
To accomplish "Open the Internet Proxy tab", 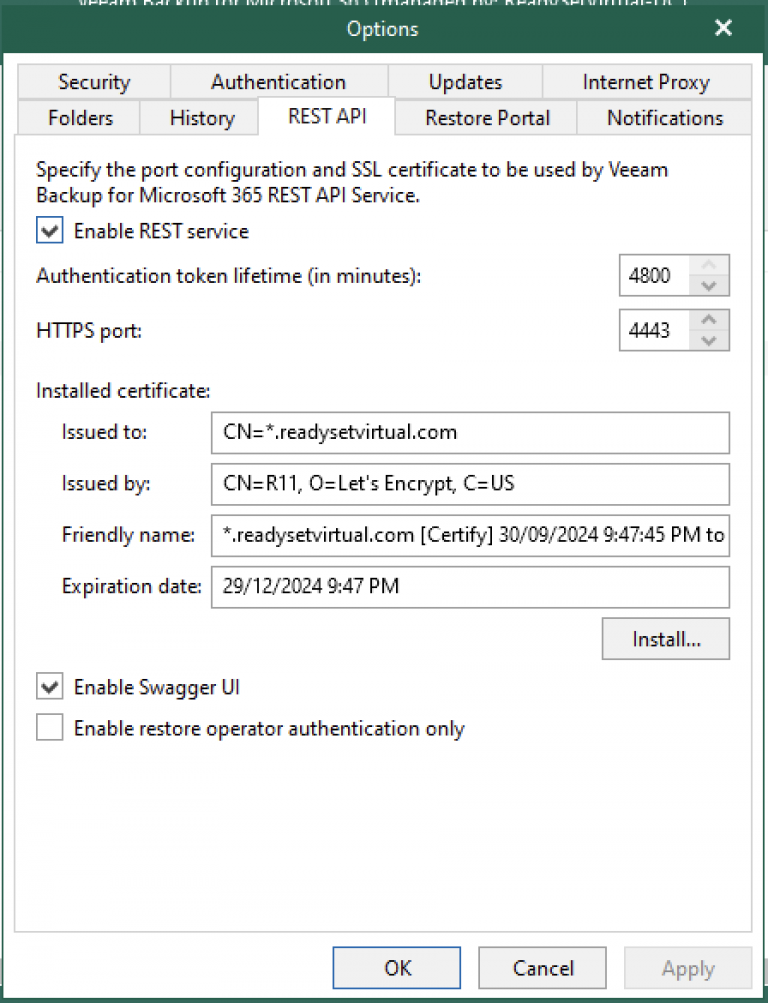I will pyautogui.click(x=646, y=82).
